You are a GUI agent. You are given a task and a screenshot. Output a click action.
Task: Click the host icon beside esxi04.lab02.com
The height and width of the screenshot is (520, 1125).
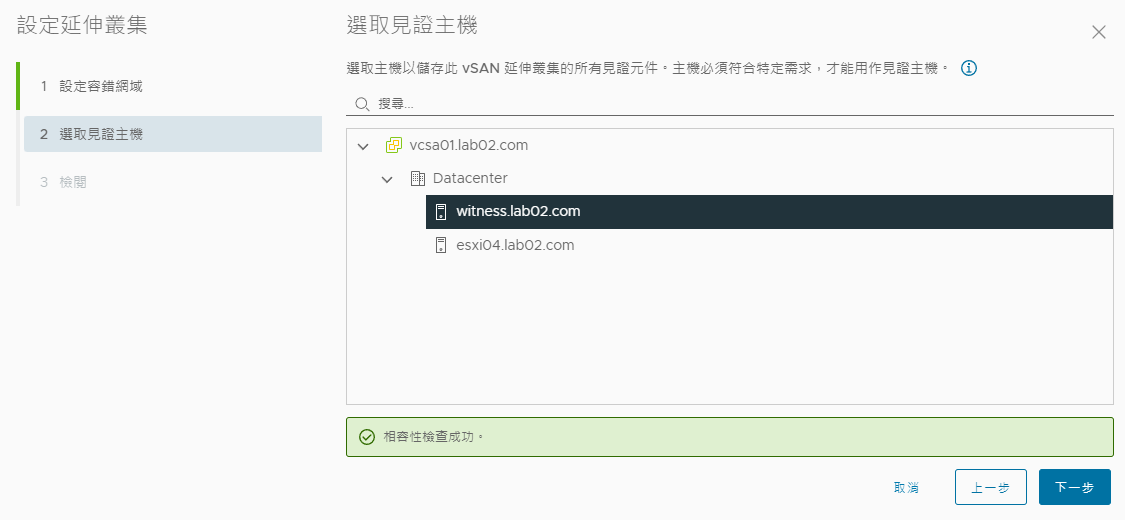point(441,245)
